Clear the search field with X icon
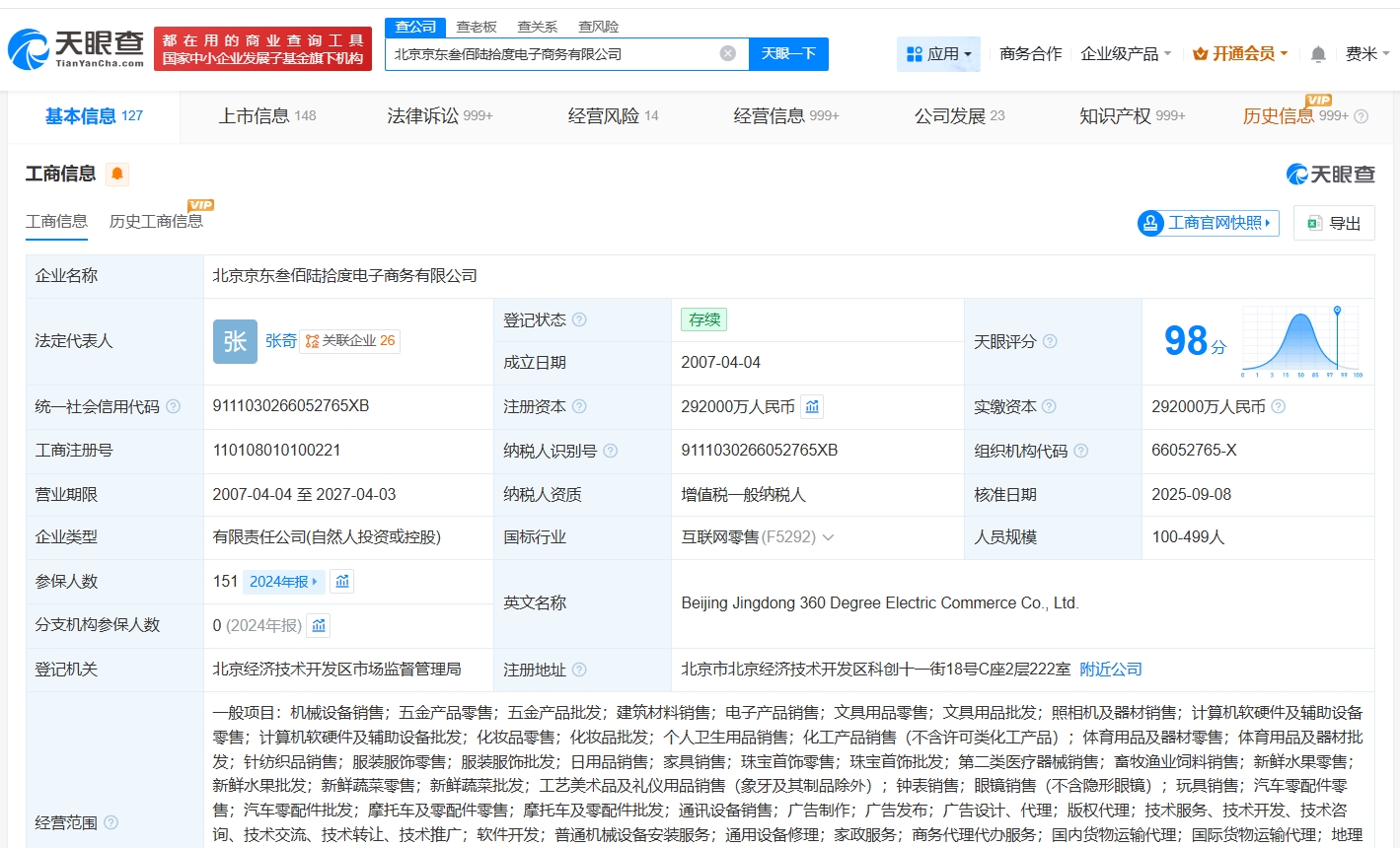1400x848 pixels. 727,53
